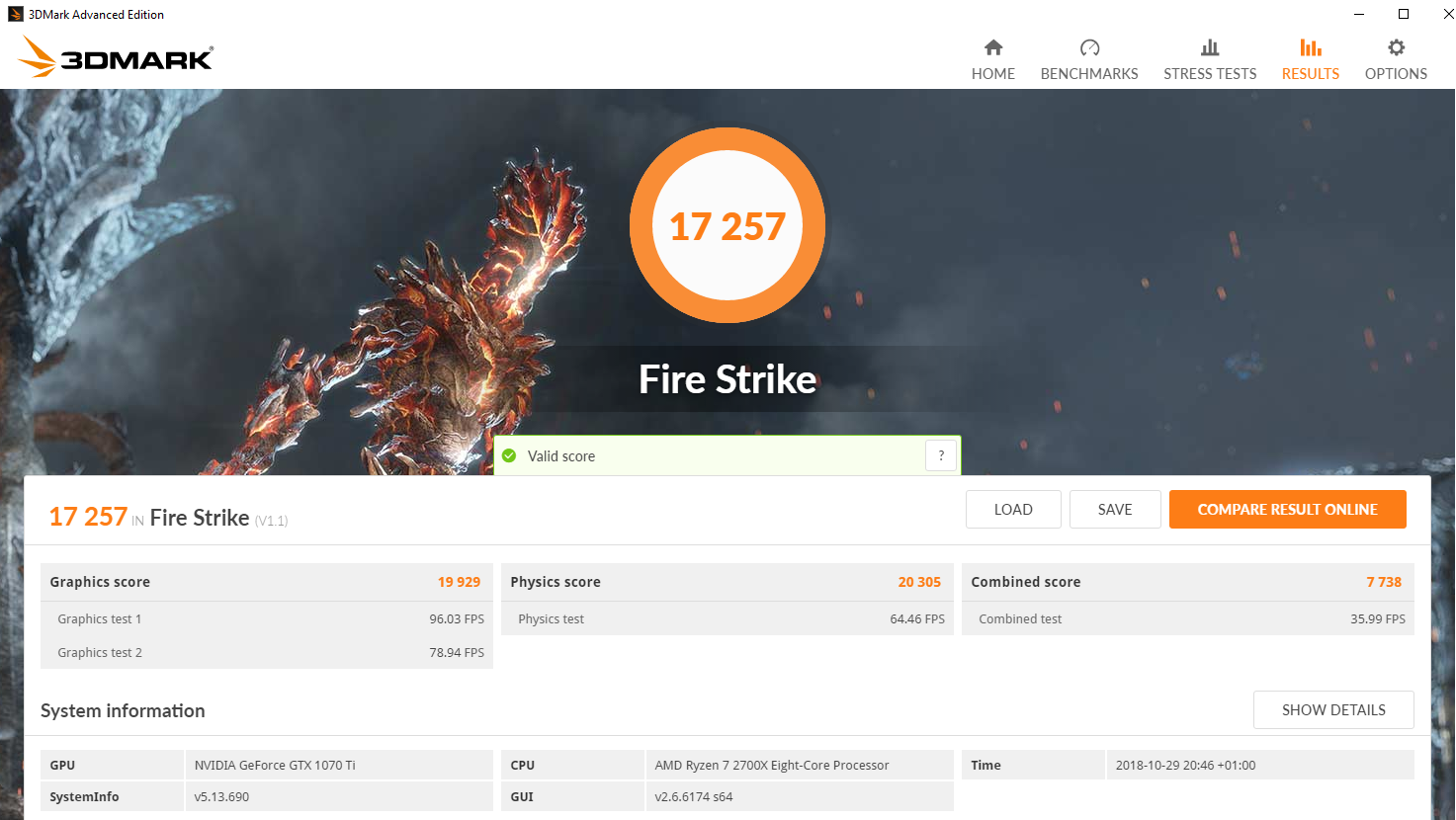The height and width of the screenshot is (820, 1456).
Task: Click the SAVE button
Action: [1115, 510]
